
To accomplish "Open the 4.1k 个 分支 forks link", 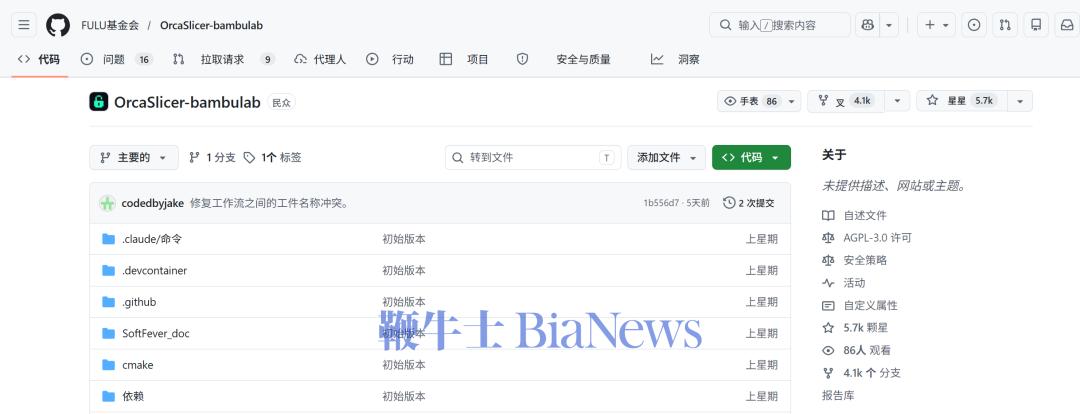I will click(x=872, y=373).
